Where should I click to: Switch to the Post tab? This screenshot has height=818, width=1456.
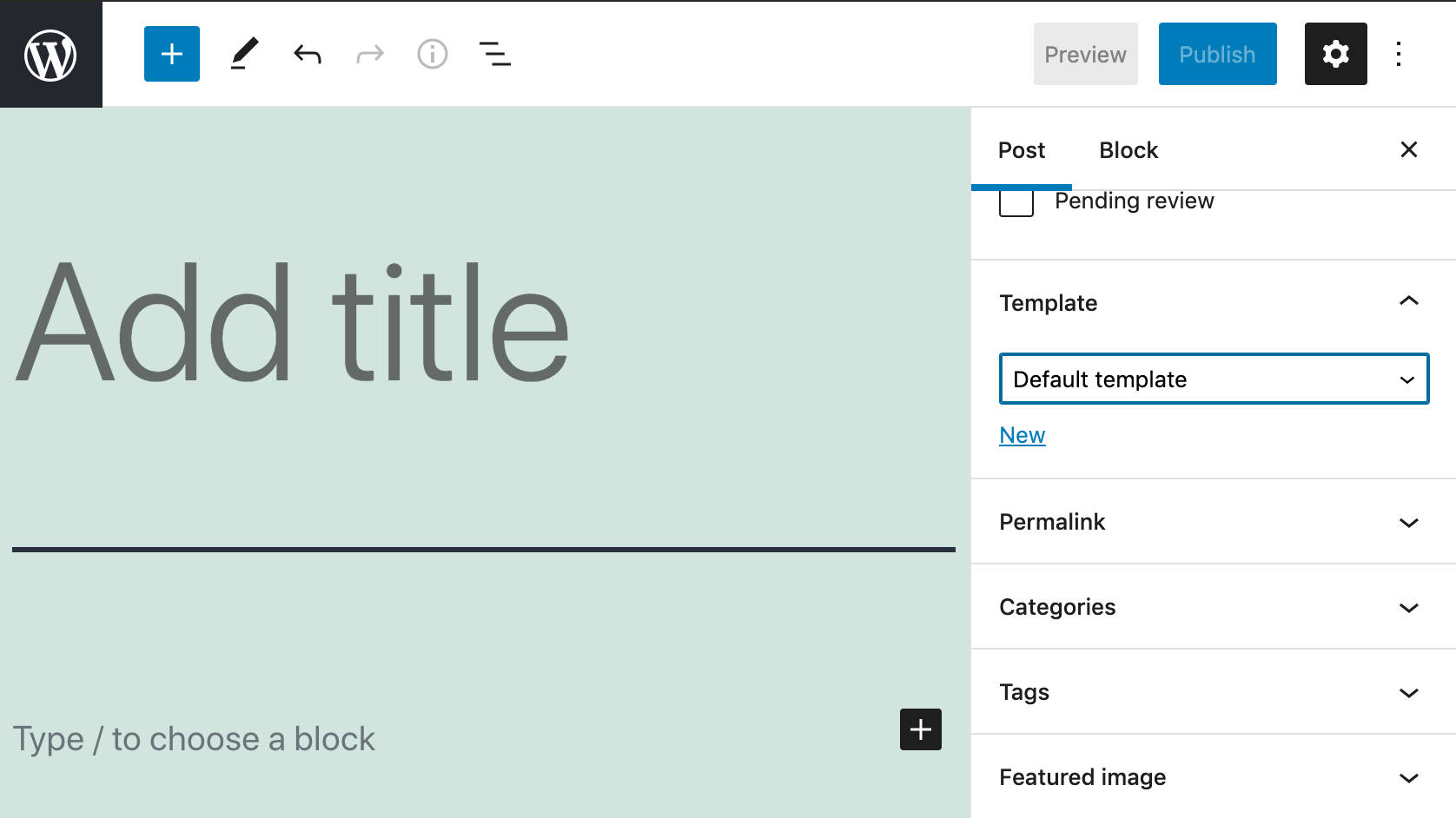1022,149
